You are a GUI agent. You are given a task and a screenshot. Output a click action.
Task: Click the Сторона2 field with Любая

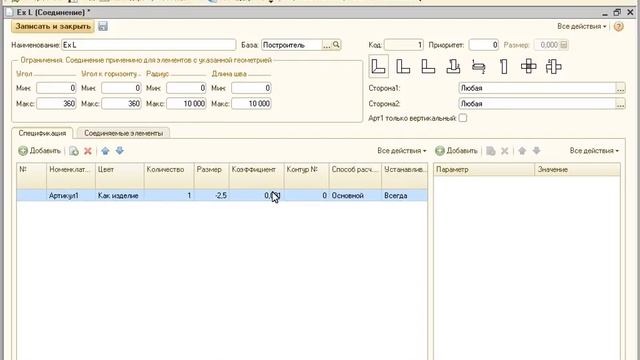(x=537, y=104)
